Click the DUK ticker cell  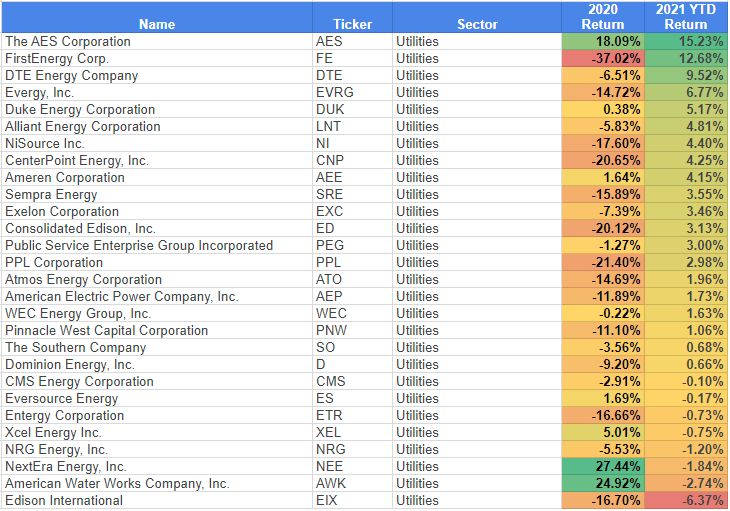pos(352,109)
